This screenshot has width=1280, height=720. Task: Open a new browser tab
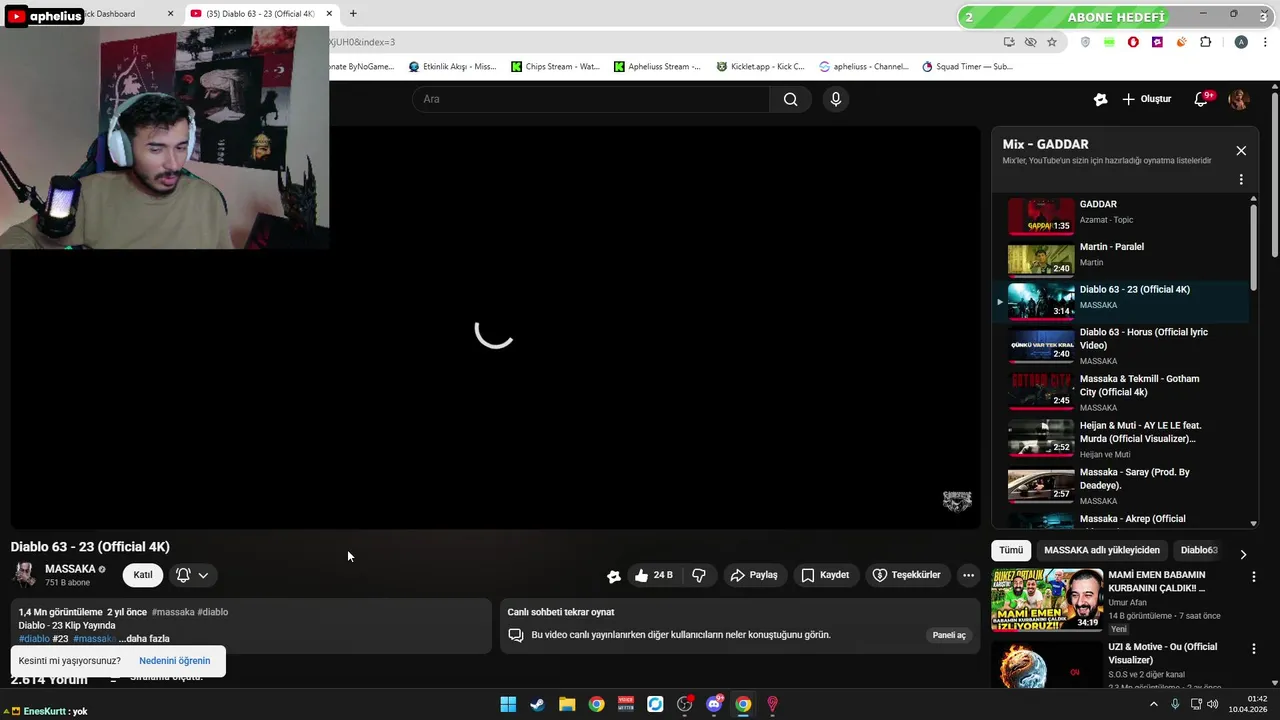(353, 14)
